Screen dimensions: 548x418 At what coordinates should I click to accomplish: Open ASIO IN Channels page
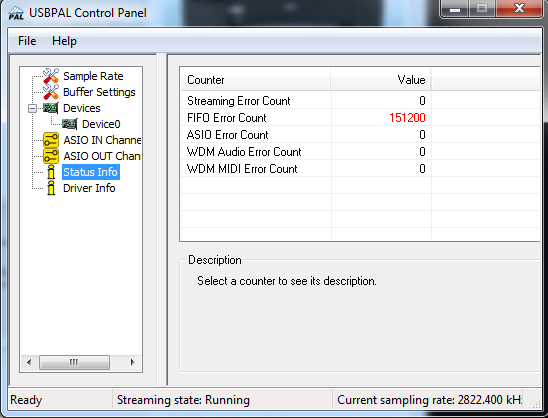pos(102,140)
